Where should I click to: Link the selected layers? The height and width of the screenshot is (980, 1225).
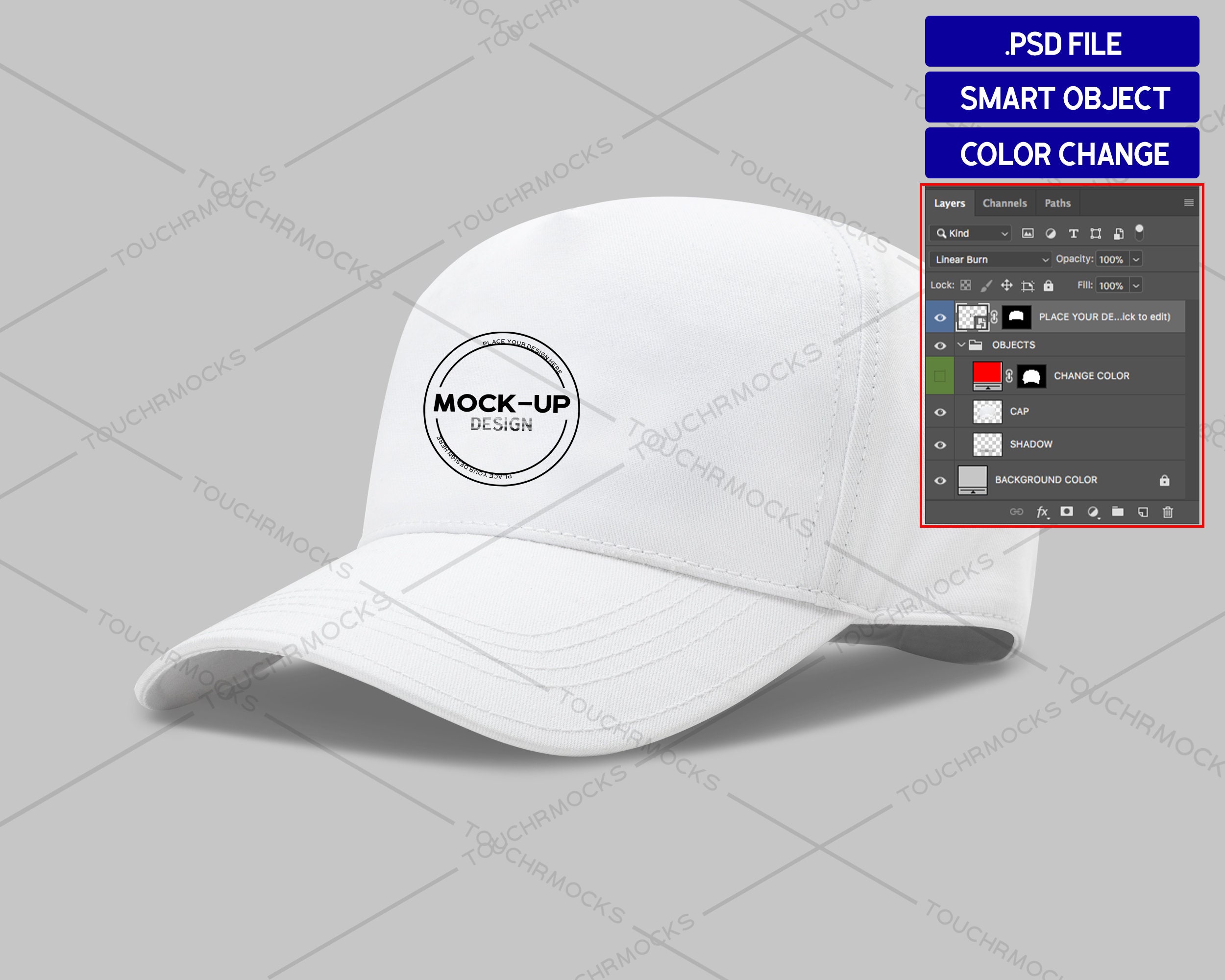point(1016,512)
